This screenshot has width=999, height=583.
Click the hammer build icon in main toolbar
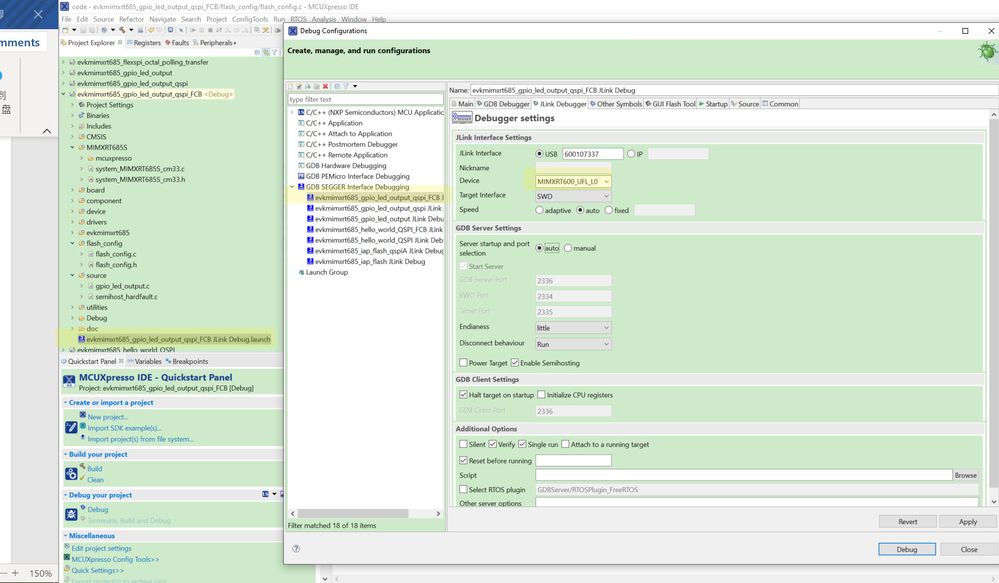click(x=122, y=30)
